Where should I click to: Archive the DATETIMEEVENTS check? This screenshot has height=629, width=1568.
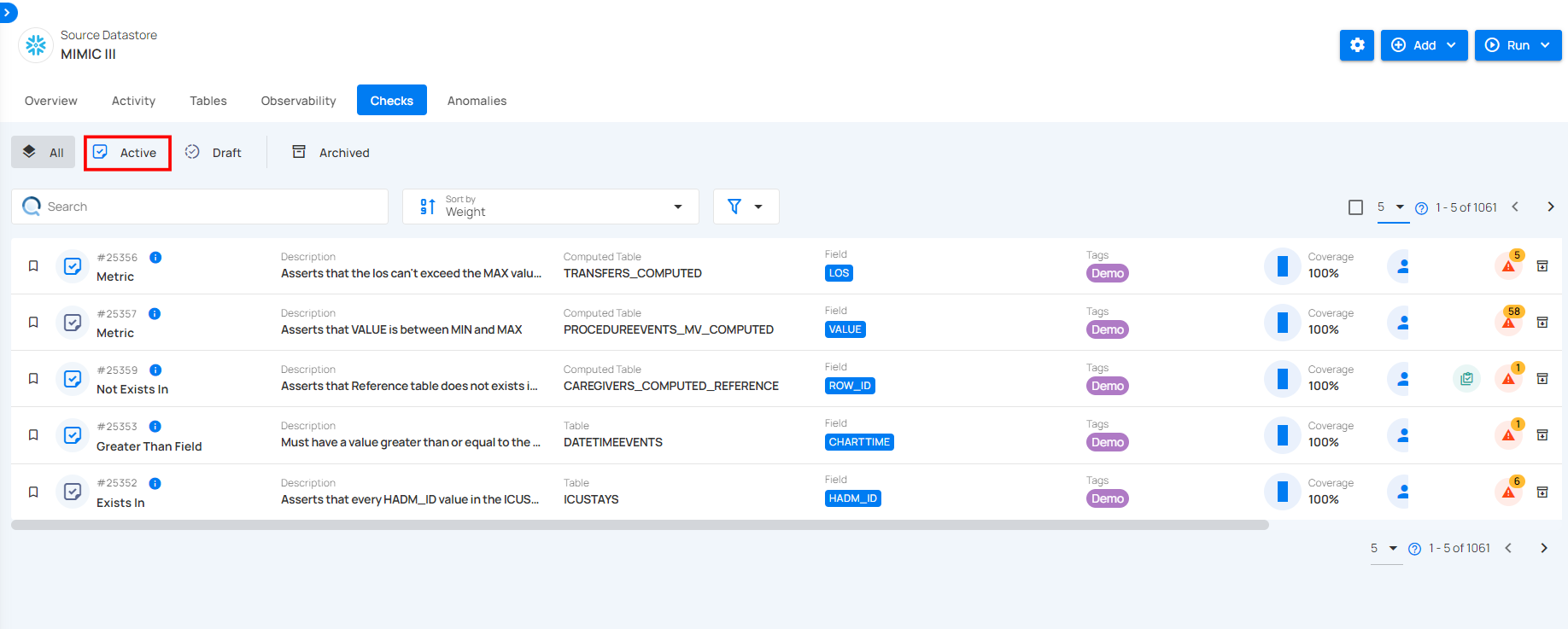(x=1542, y=435)
